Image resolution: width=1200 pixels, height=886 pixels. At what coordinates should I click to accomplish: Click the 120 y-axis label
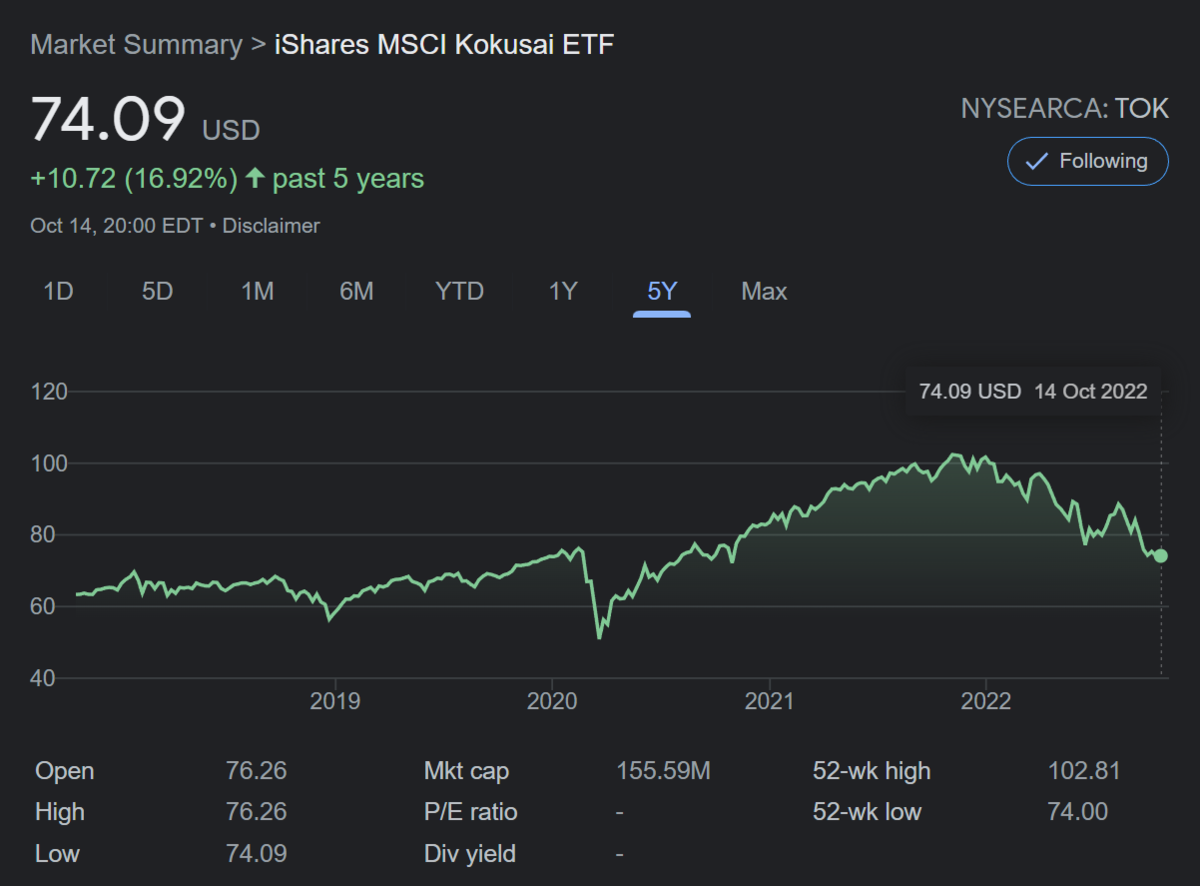[49, 392]
